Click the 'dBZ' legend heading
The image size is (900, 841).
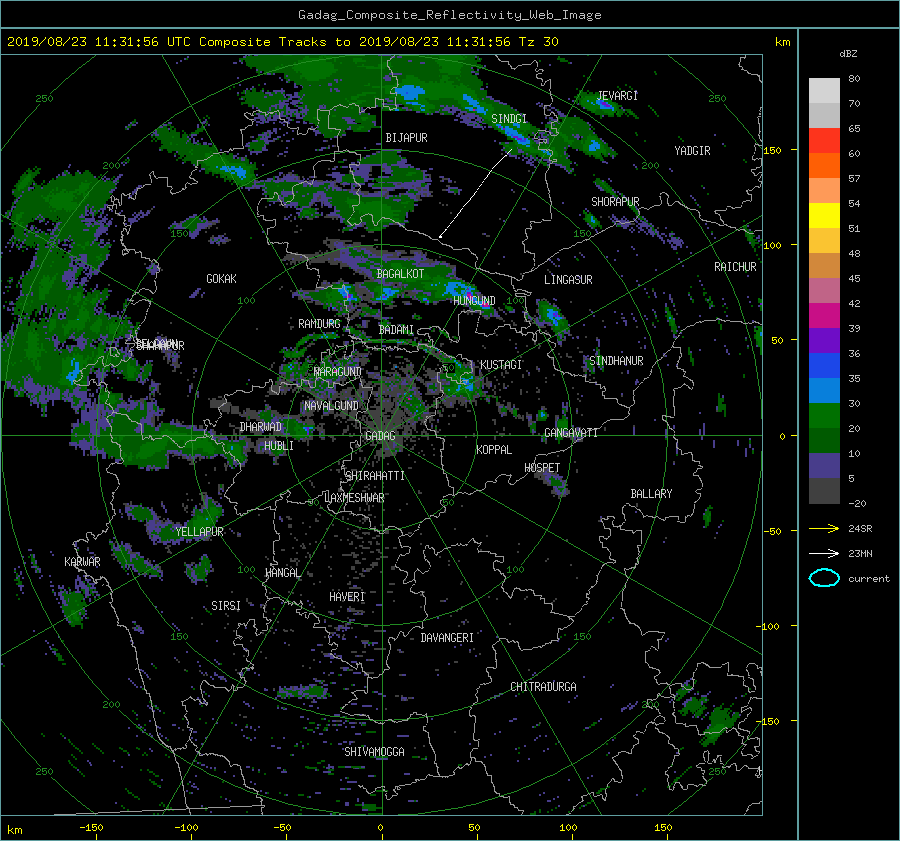pyautogui.click(x=848, y=53)
